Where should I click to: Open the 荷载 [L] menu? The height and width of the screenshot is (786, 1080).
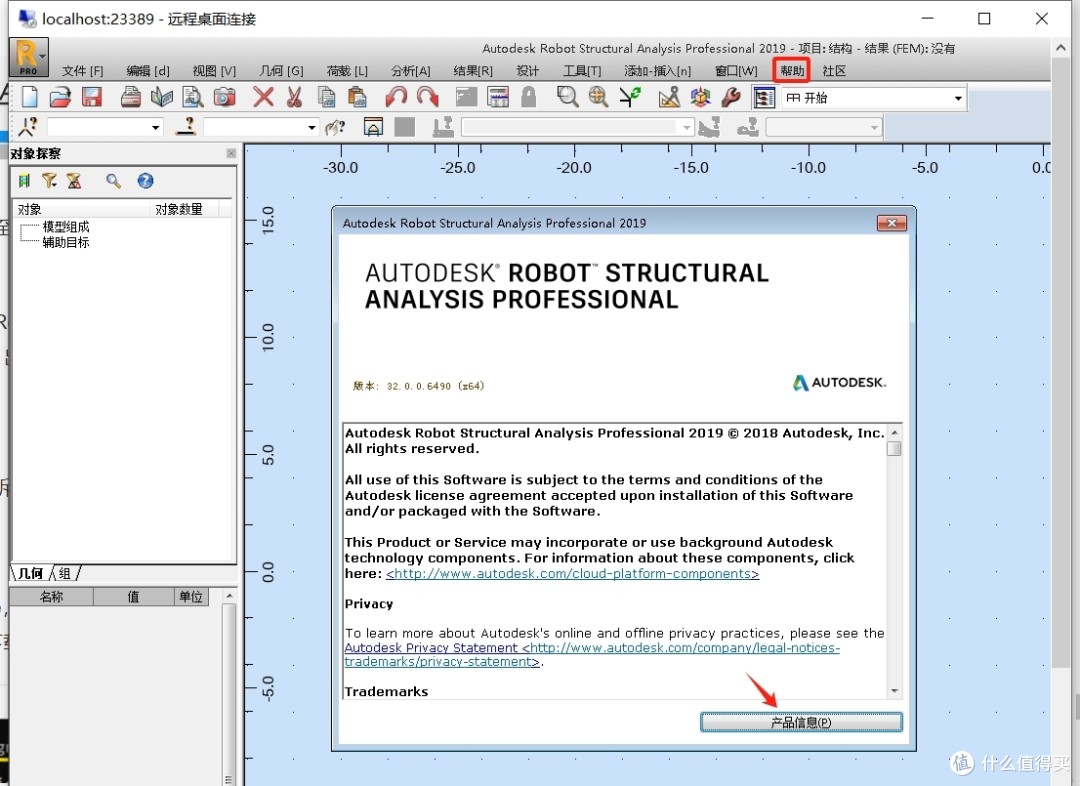pyautogui.click(x=347, y=70)
